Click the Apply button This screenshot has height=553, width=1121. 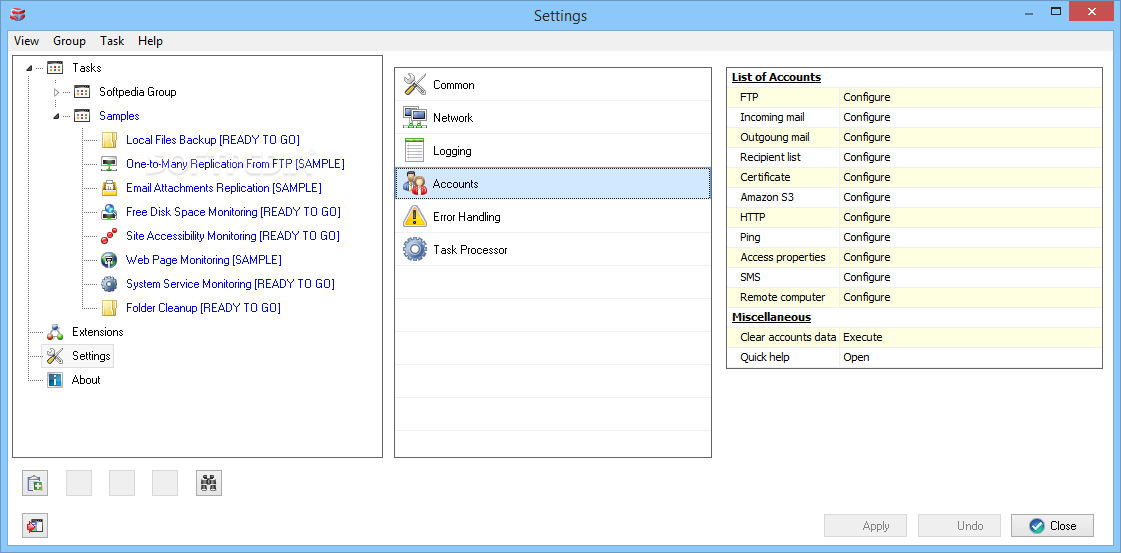866,526
